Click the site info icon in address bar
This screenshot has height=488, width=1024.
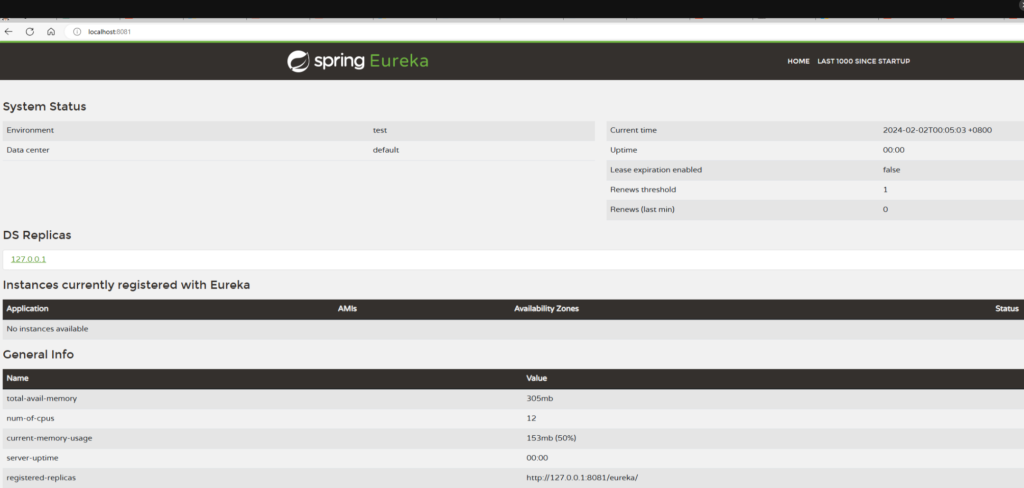point(76,31)
